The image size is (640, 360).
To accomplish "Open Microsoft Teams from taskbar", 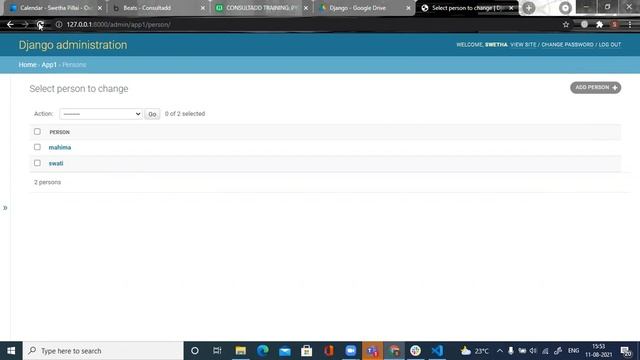I will (x=372, y=351).
